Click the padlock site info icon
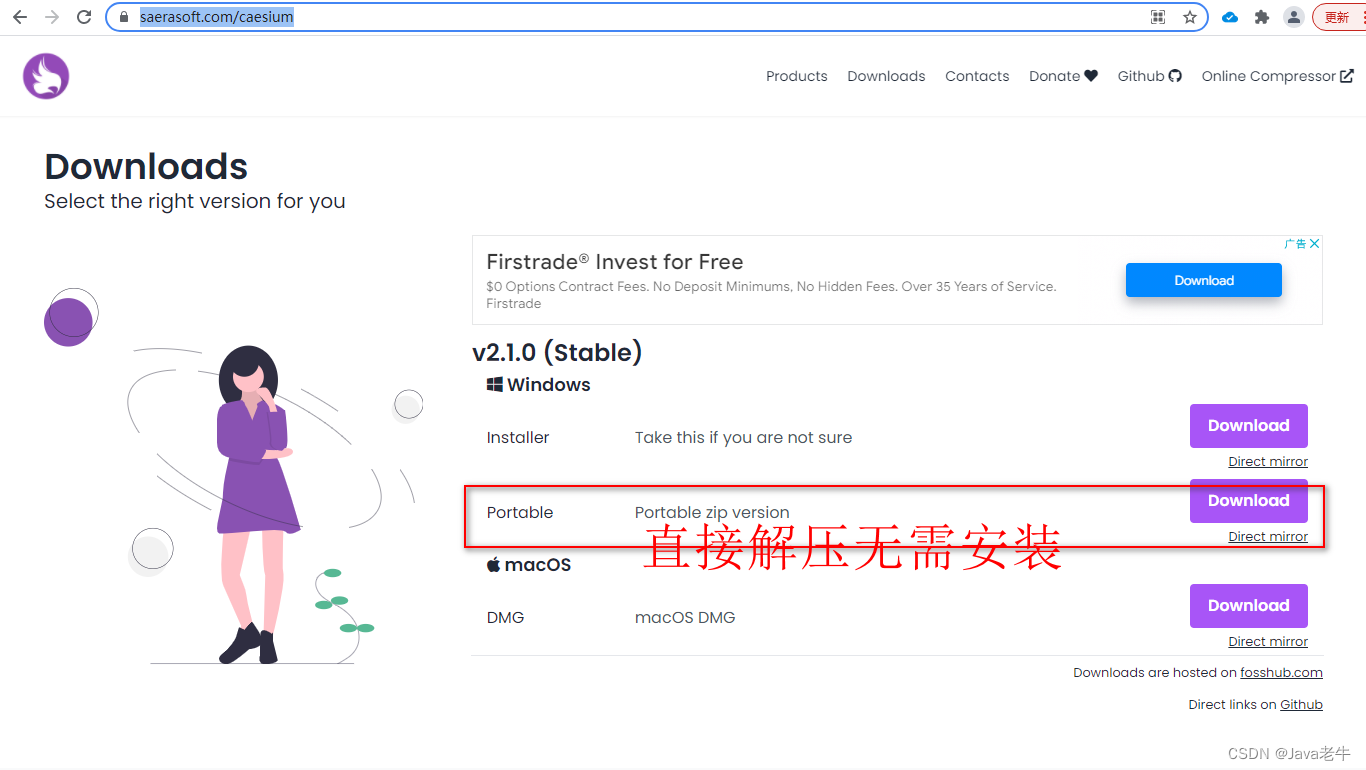 [124, 17]
